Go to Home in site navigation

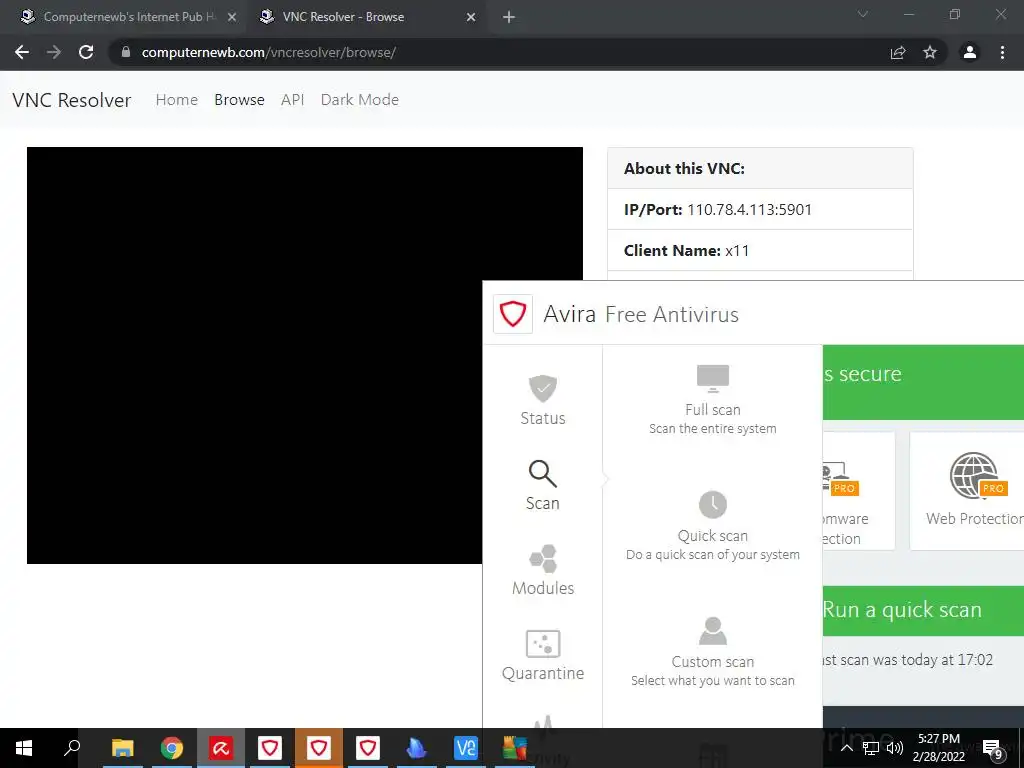(x=176, y=100)
